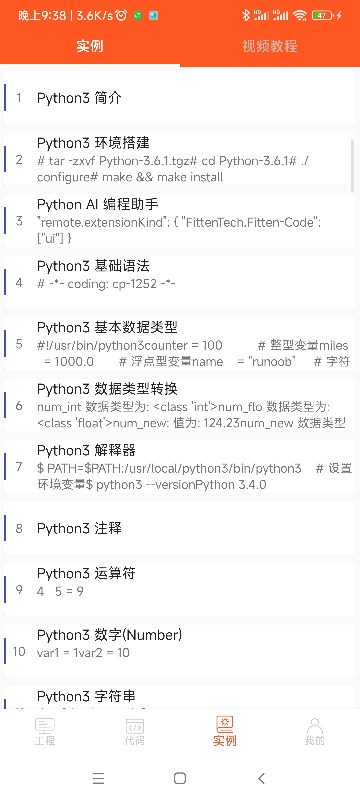Open lesson Python3 字符串

pyautogui.click(x=179, y=698)
